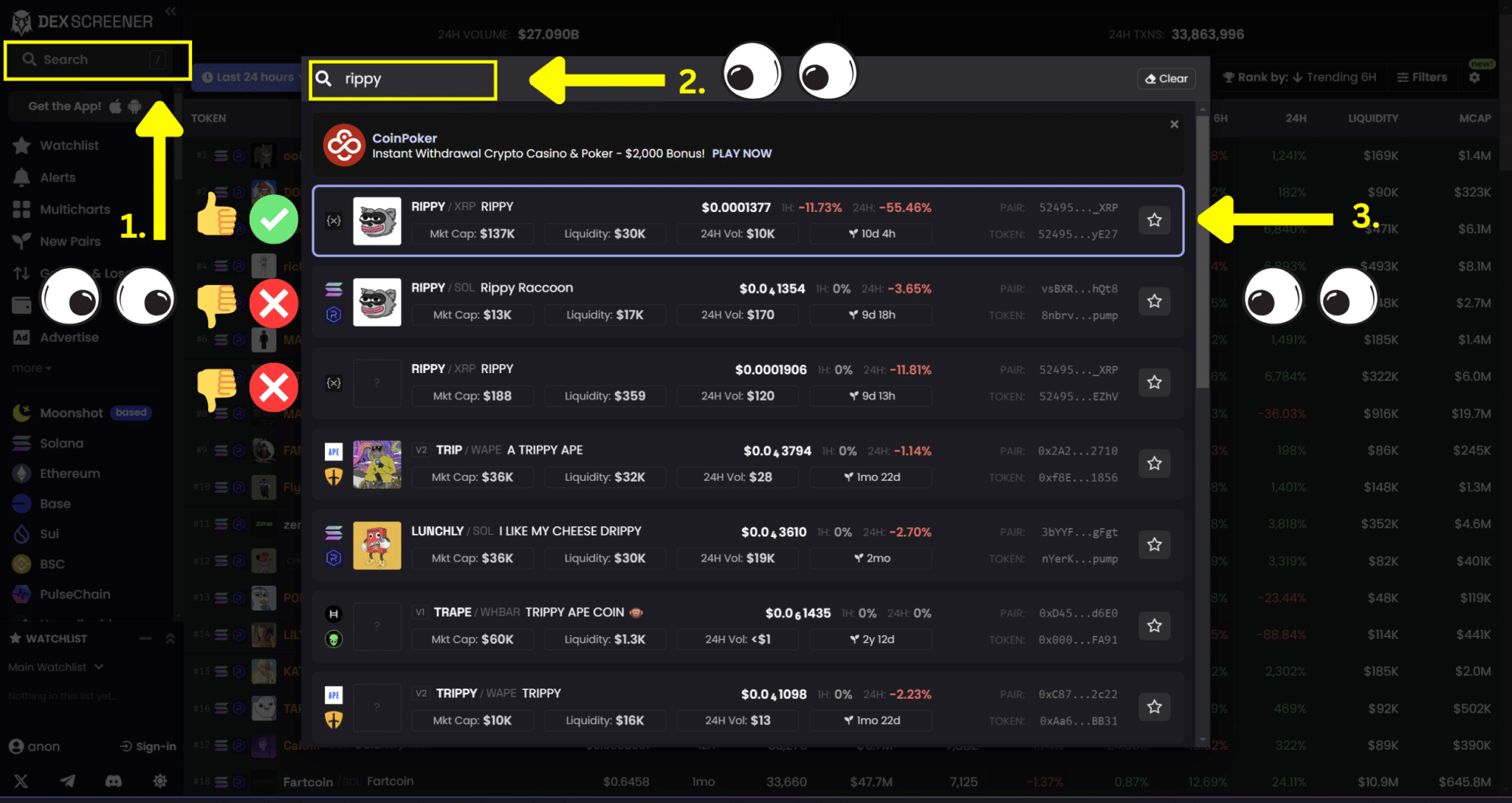The height and width of the screenshot is (803, 1512).
Task: Click the X (Twitter) icon
Action: pyautogui.click(x=21, y=781)
